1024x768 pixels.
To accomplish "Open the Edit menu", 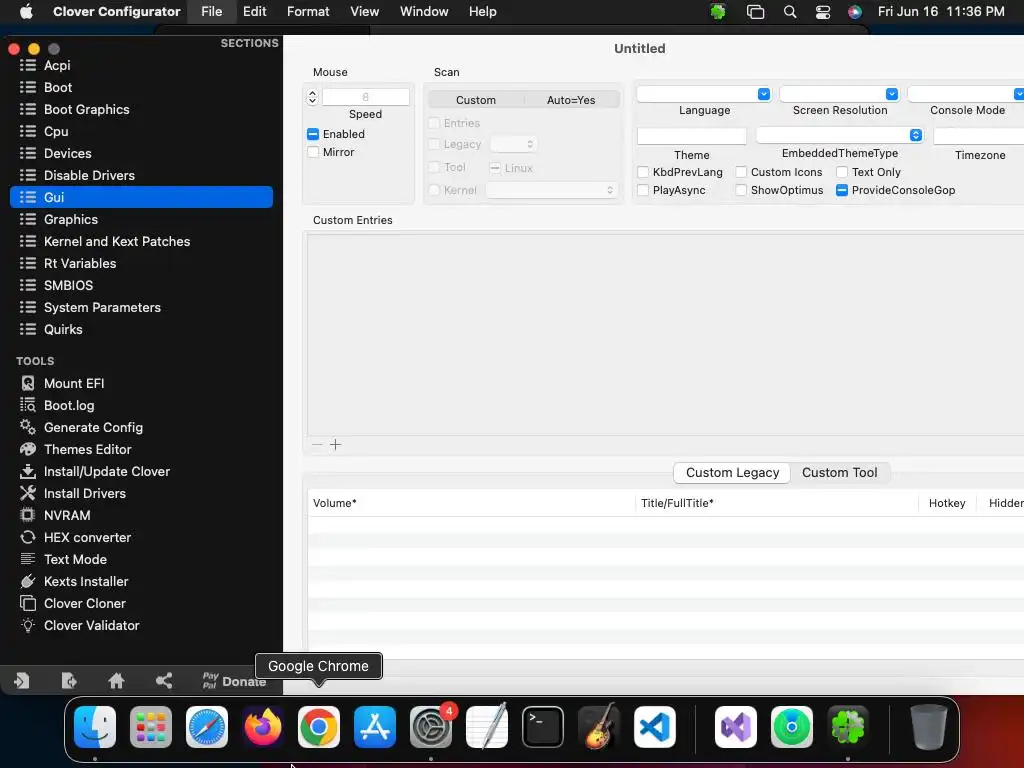I will pos(255,12).
